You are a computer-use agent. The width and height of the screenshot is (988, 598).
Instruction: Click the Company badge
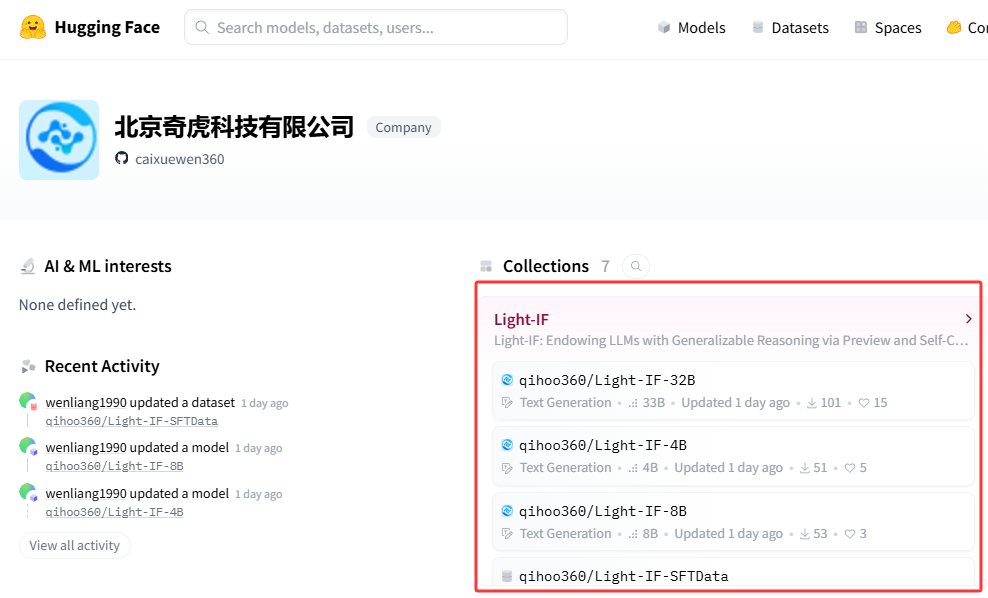[x=403, y=127]
